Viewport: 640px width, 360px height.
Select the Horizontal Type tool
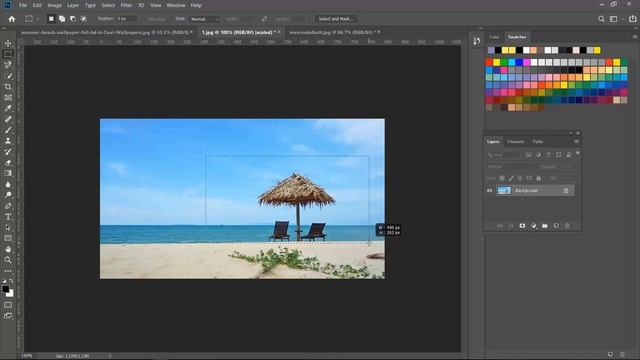coord(8,217)
